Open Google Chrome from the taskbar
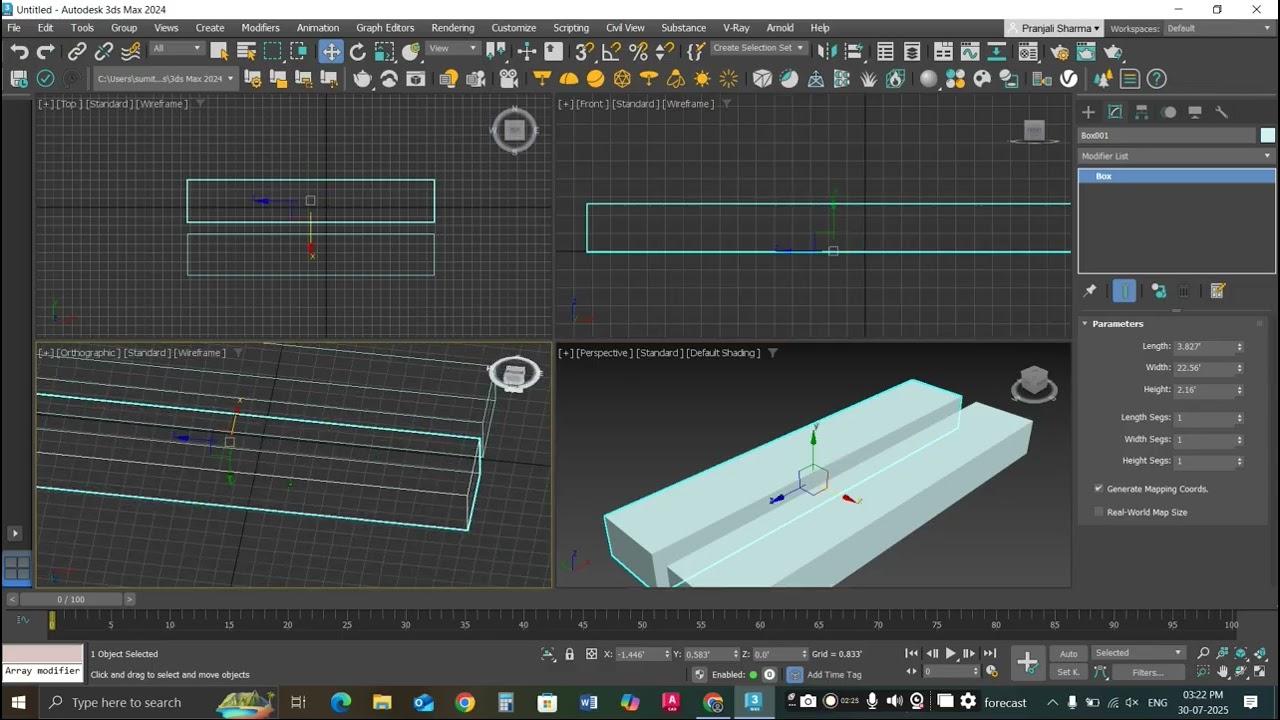Viewport: 1280px width, 720px height. pyautogui.click(x=465, y=702)
